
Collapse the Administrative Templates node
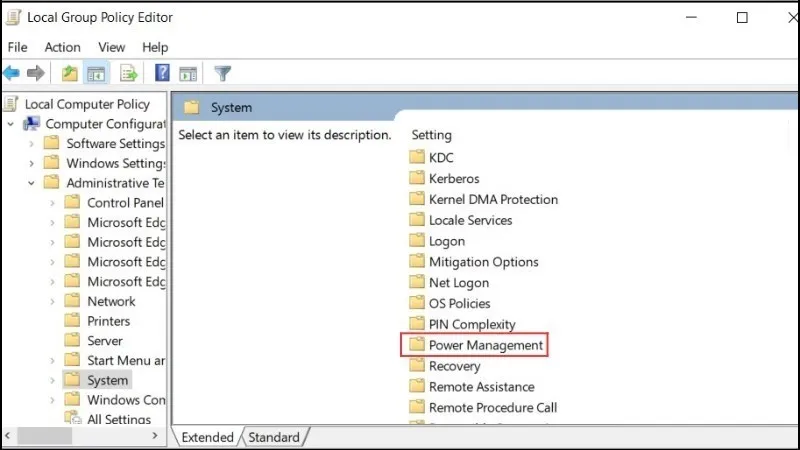click(x=31, y=183)
